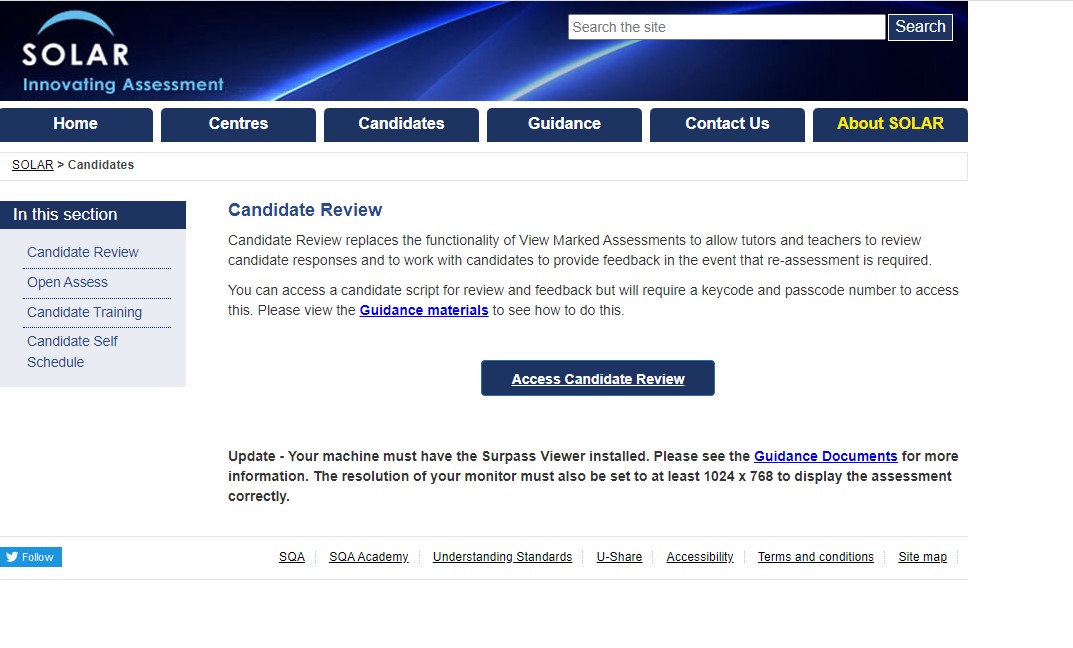This screenshot has width=1073, height=648.
Task: Open the Guidance menu item
Action: pos(564,125)
